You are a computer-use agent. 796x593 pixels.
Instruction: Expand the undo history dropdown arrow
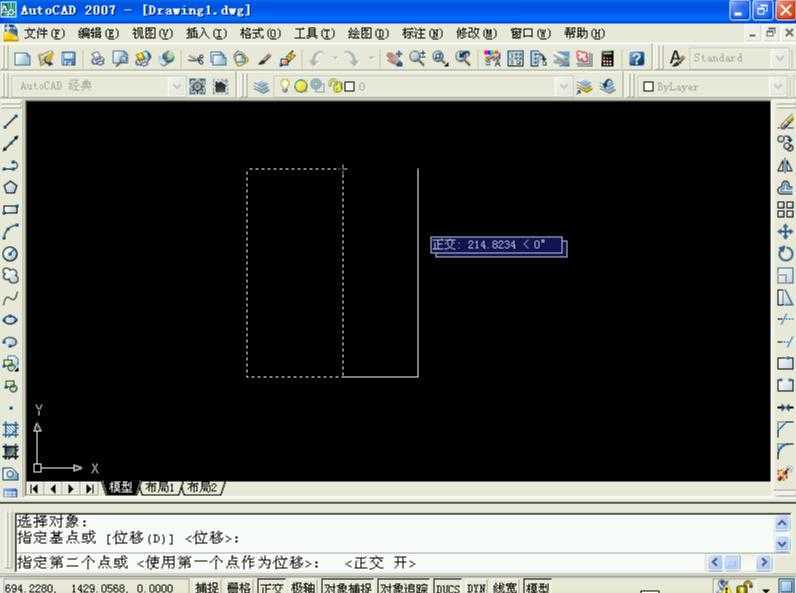pyautogui.click(x=335, y=59)
